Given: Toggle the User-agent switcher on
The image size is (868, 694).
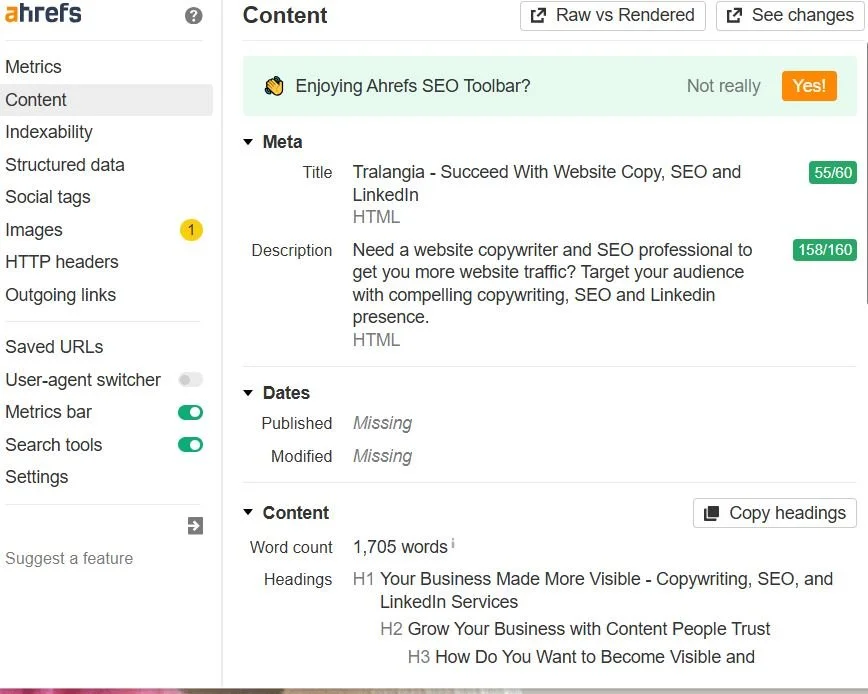Looking at the screenshot, I should click(x=190, y=380).
